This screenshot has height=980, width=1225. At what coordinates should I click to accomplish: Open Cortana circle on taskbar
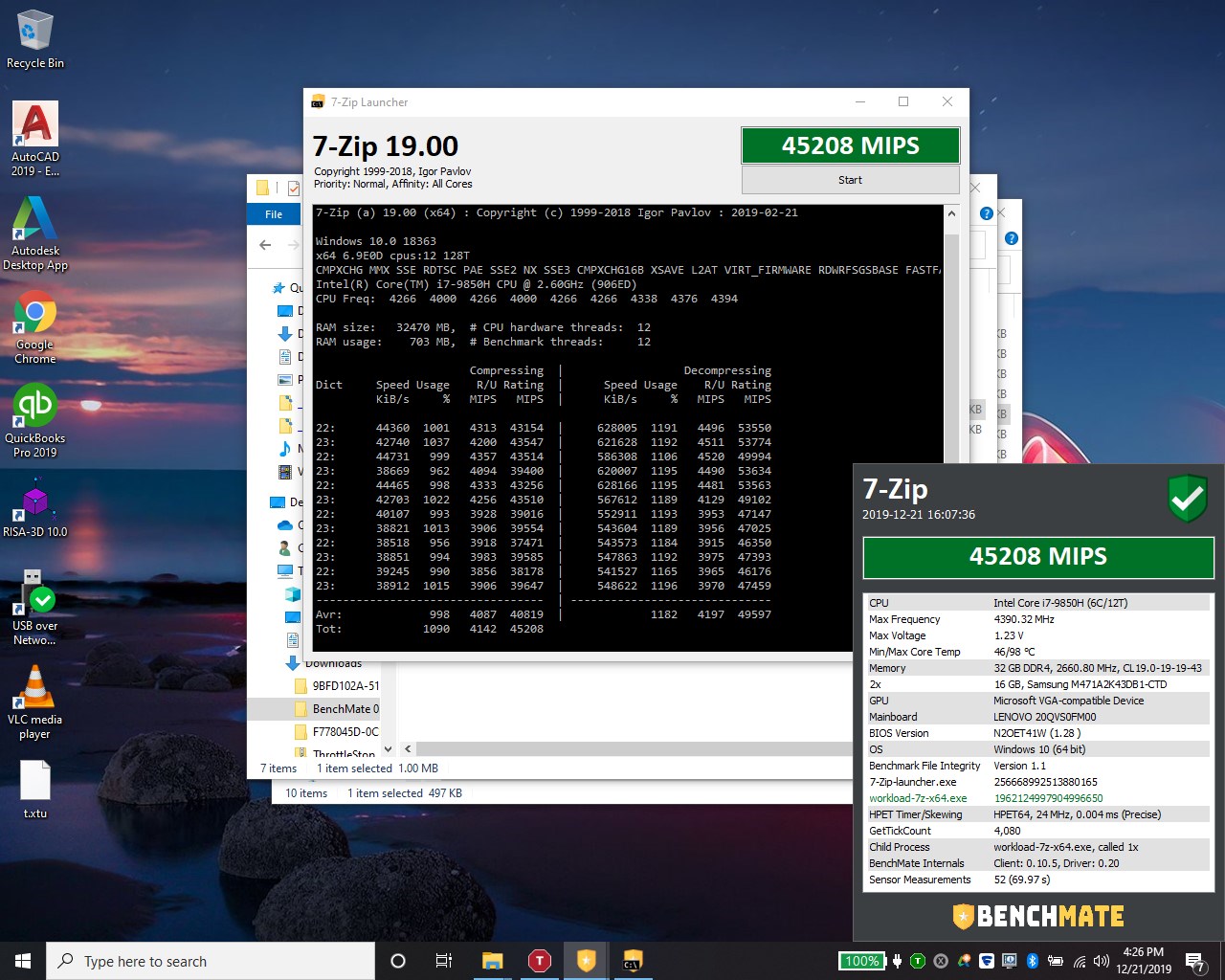(x=398, y=961)
